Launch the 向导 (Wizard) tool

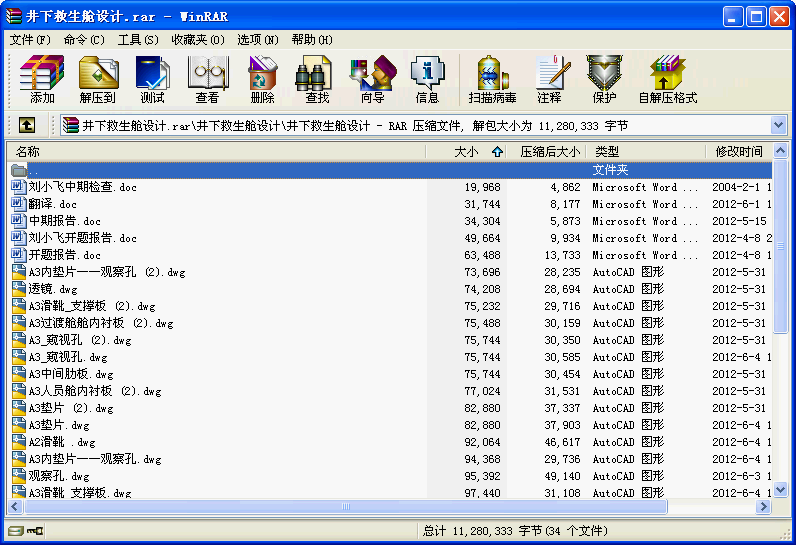[x=372, y=80]
